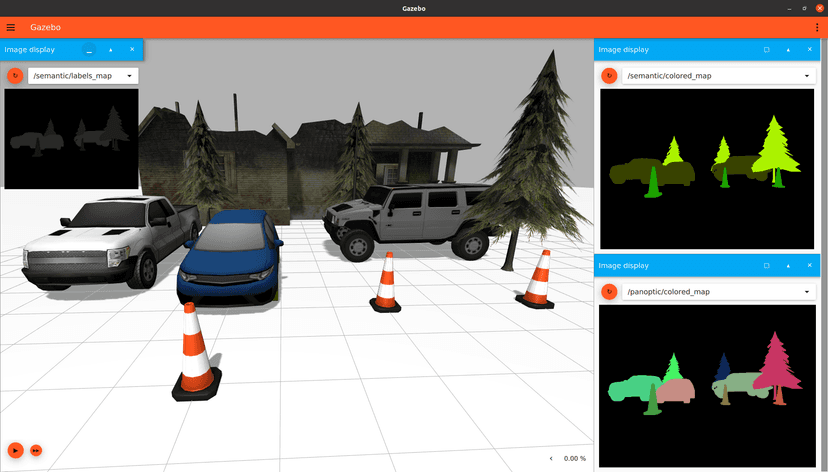Refresh topics for the panoptic colored_map display
The width and height of the screenshot is (828, 472).
(x=609, y=291)
